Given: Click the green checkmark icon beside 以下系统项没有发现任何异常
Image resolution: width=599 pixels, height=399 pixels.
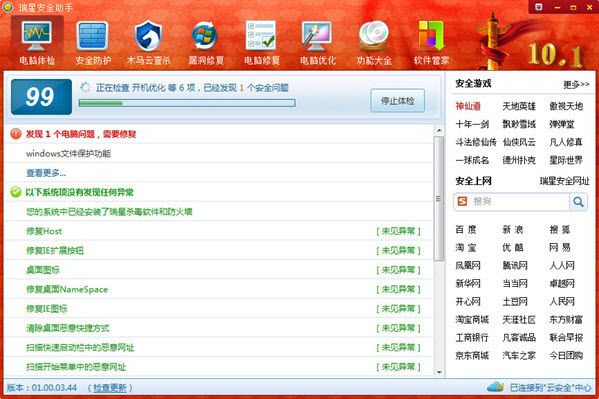Looking at the screenshot, I should point(16,192).
